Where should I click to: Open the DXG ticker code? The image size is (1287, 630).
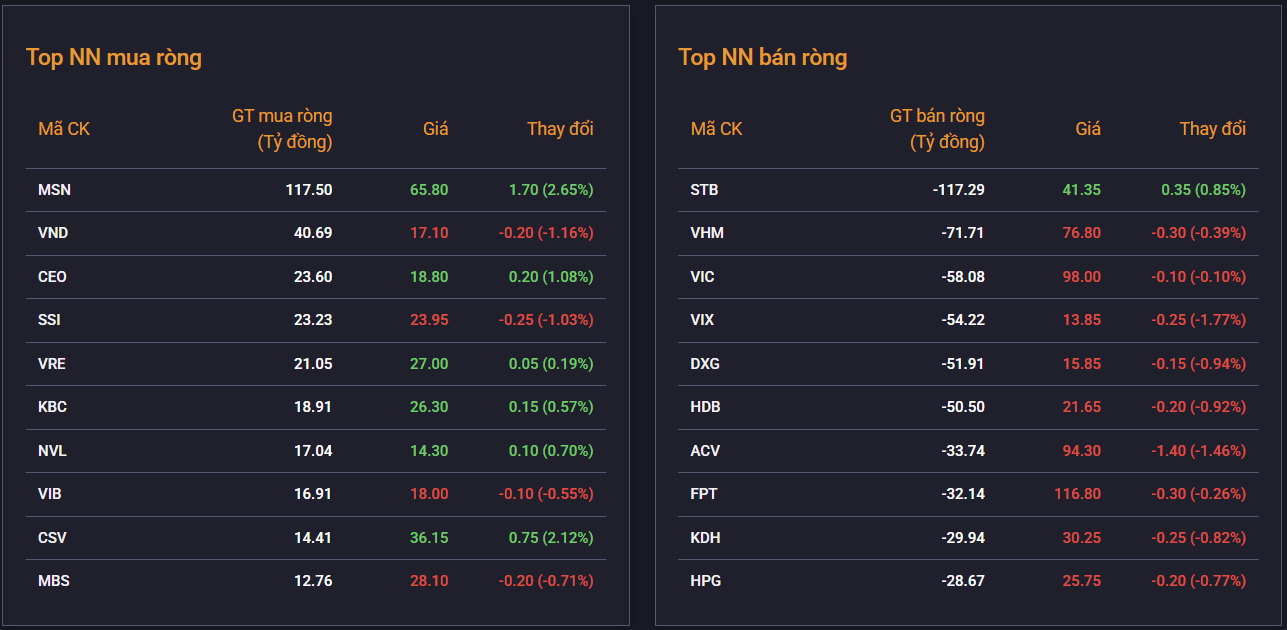click(705, 364)
